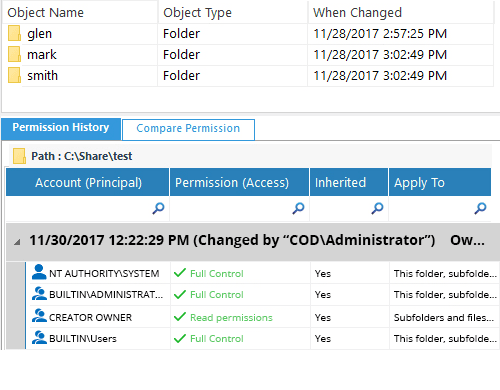The width and height of the screenshot is (500, 390).
Task: Click the smith folder icon
Action: coord(14,75)
